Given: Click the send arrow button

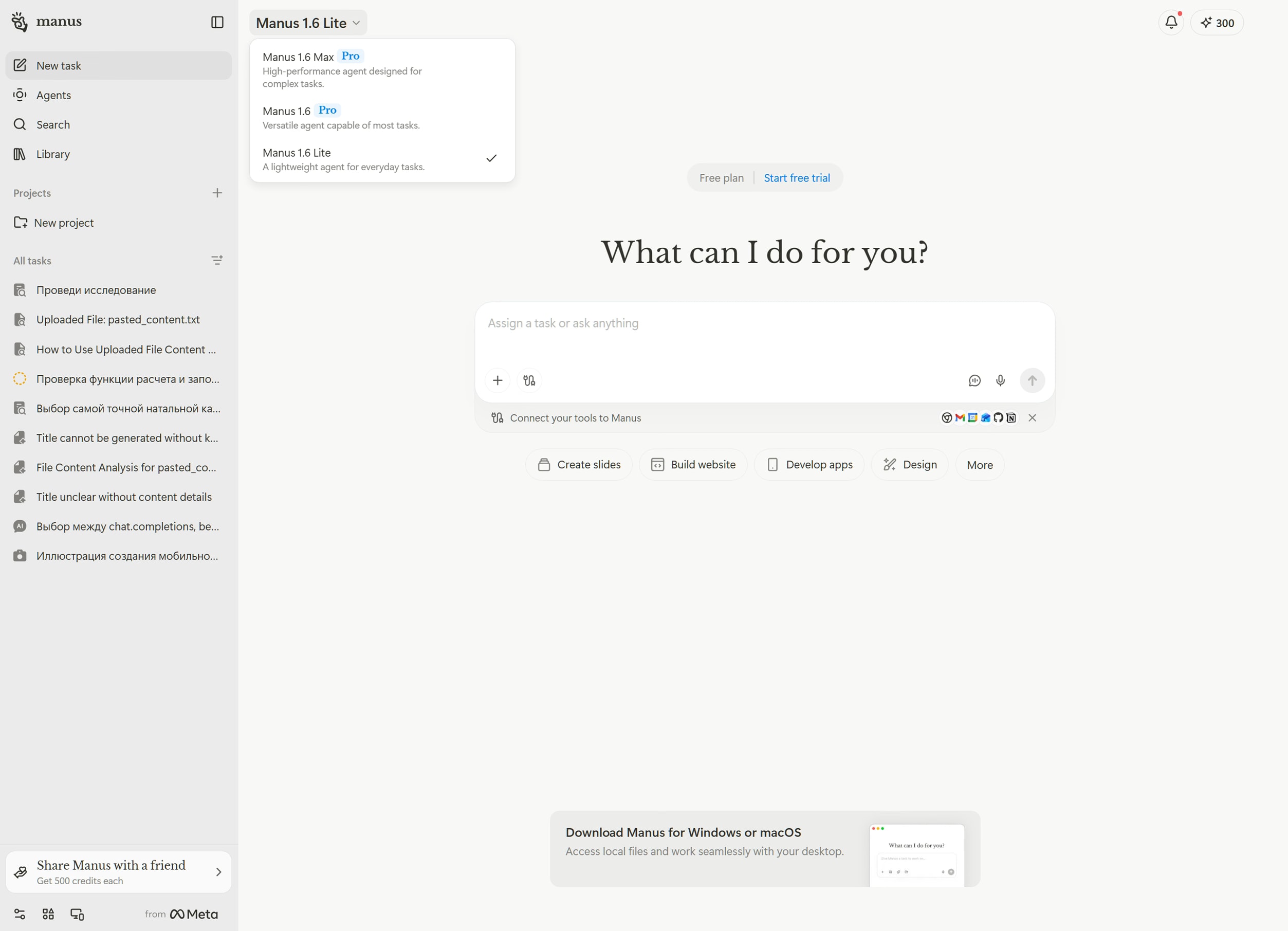Looking at the screenshot, I should pos(1033,380).
